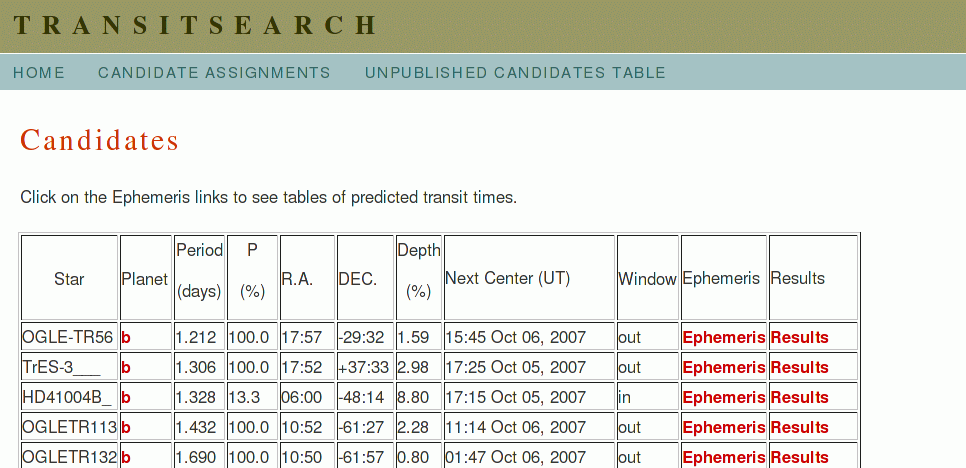Open UNPUBLISHED CANDIDATES TABLE menu item
The height and width of the screenshot is (468, 966).
(515, 73)
